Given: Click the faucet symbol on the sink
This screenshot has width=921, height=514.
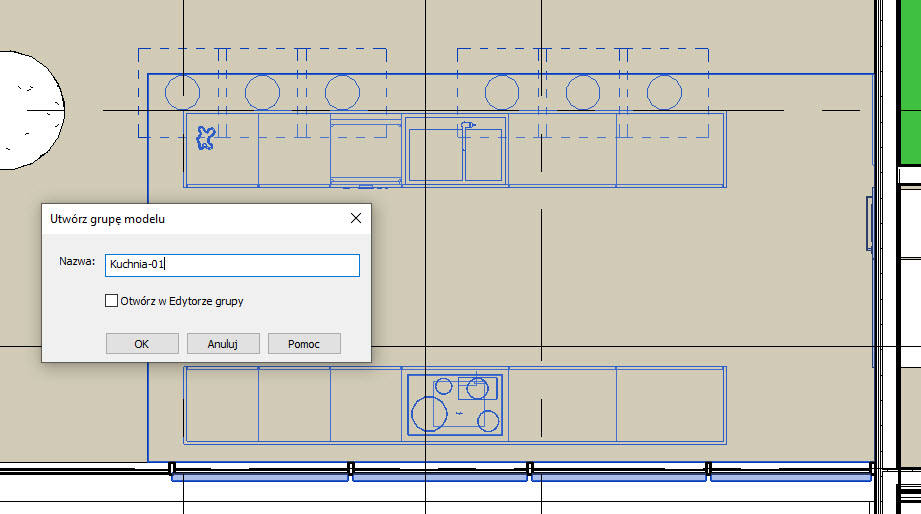Looking at the screenshot, I should tap(467, 125).
